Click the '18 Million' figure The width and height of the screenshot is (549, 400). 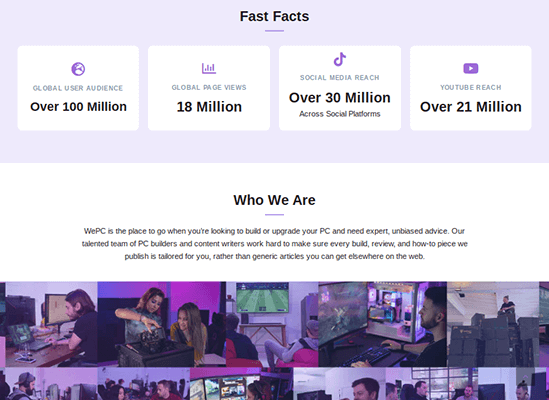point(209,107)
